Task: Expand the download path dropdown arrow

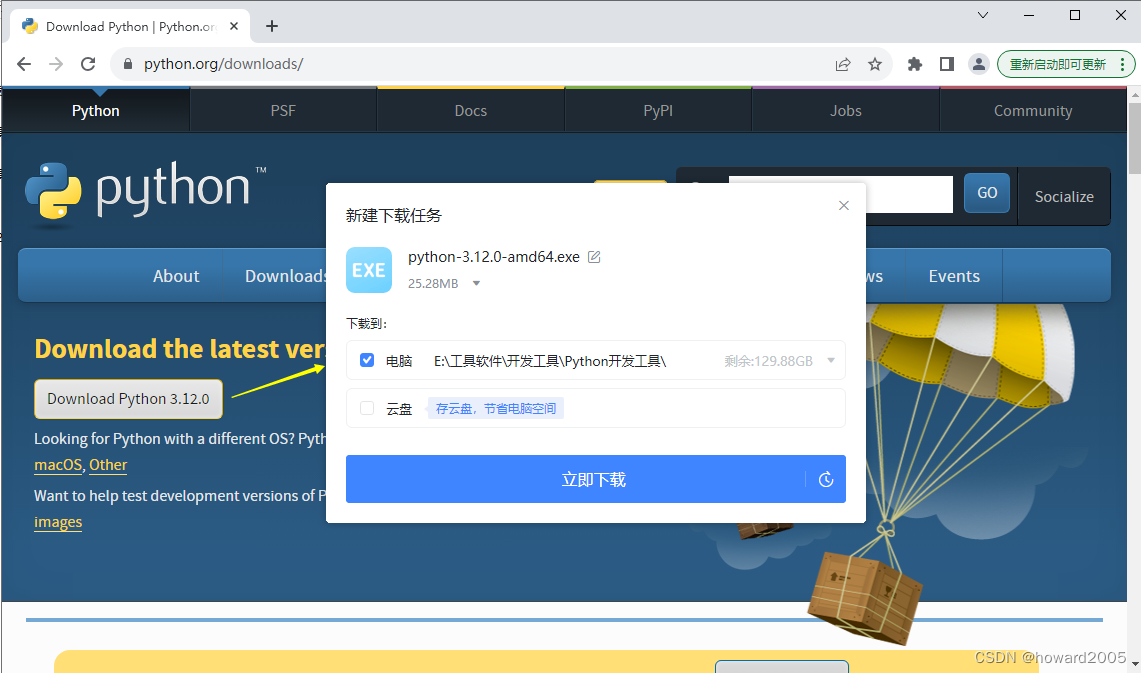Action: 831,360
